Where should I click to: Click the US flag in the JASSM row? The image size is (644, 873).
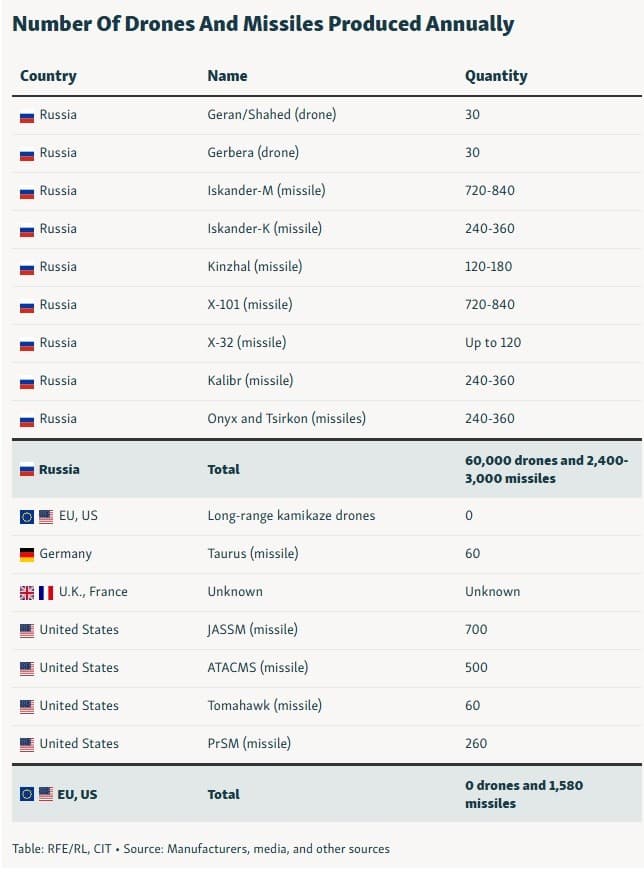click(27, 630)
